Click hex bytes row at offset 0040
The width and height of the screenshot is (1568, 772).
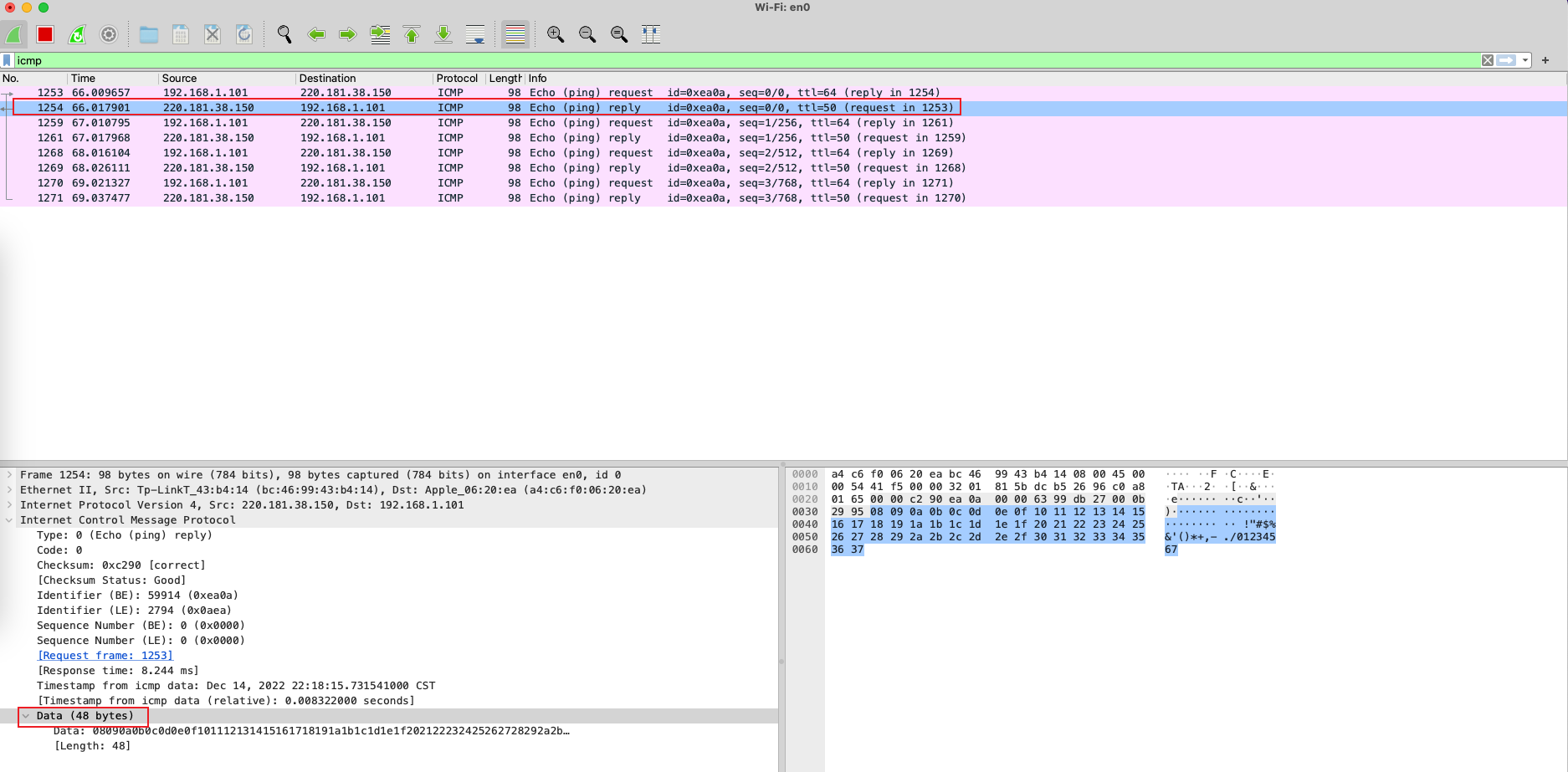coord(987,524)
